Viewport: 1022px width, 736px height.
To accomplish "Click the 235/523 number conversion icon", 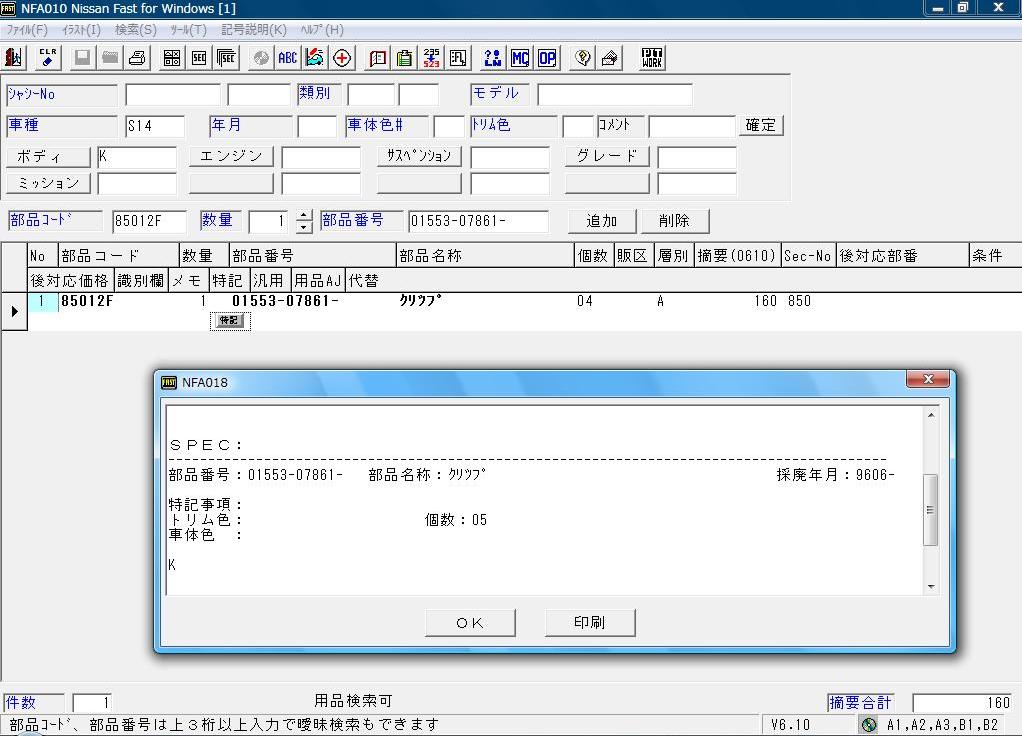I will pos(431,58).
